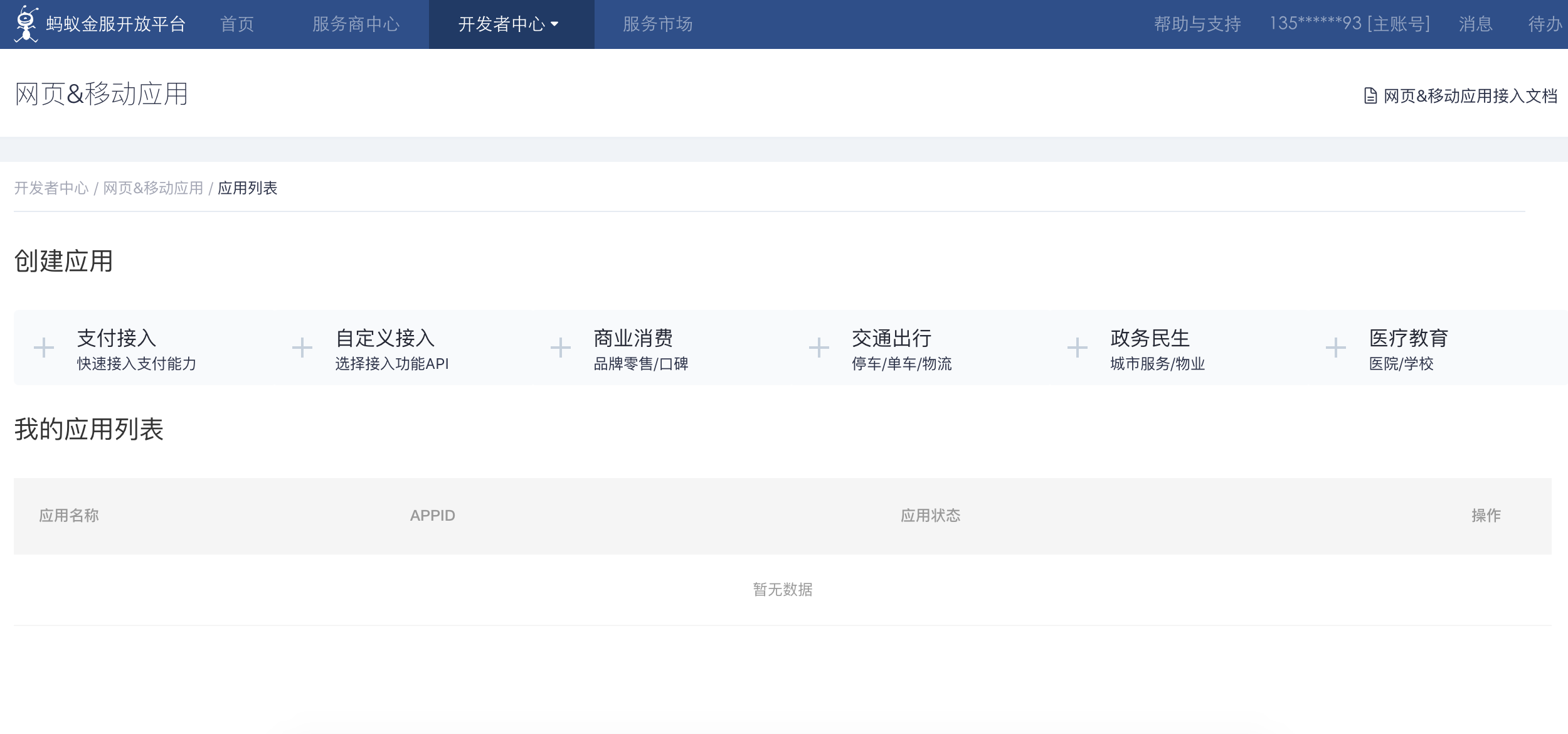Visit 服务商中心 in the top navigation
Screen dimensions: 1568x734
(x=356, y=24)
